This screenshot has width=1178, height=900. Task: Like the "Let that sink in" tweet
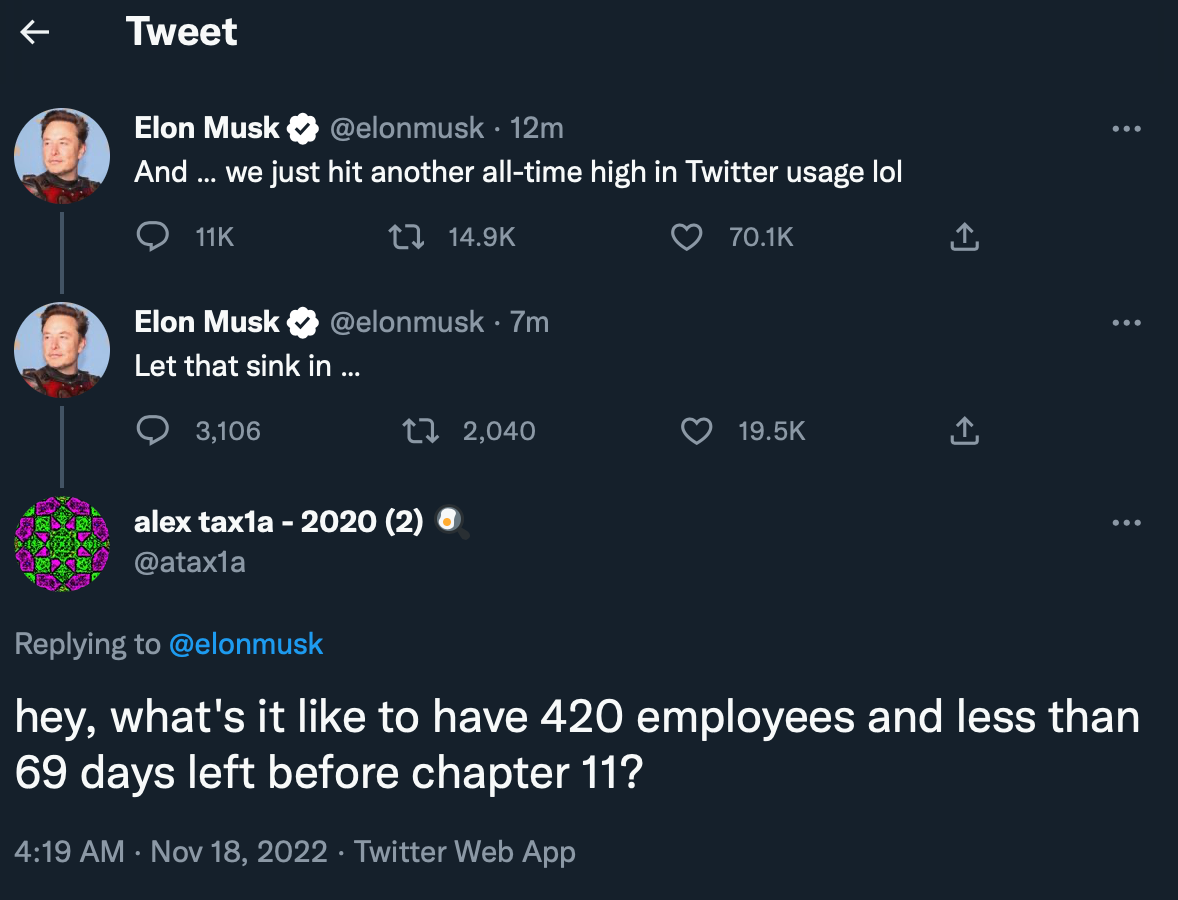coord(695,431)
